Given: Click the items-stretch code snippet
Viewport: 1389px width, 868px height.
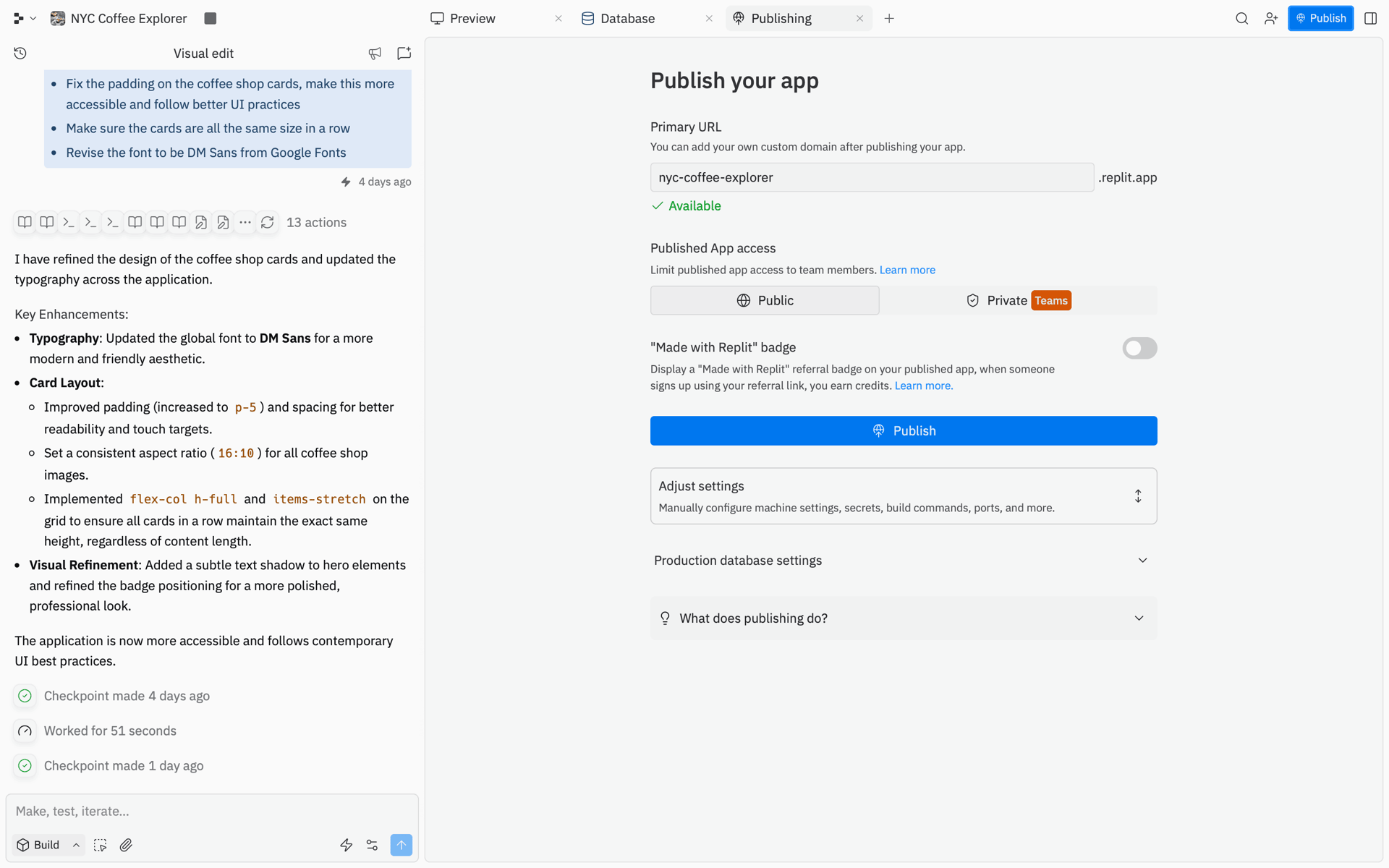Looking at the screenshot, I should [x=319, y=499].
